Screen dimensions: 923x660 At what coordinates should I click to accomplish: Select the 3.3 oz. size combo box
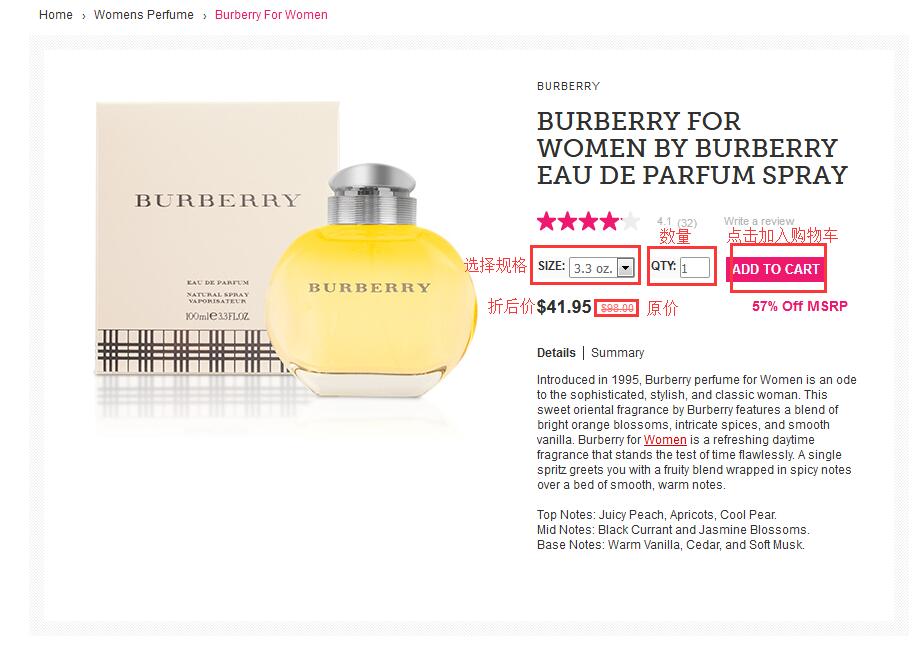click(x=602, y=268)
